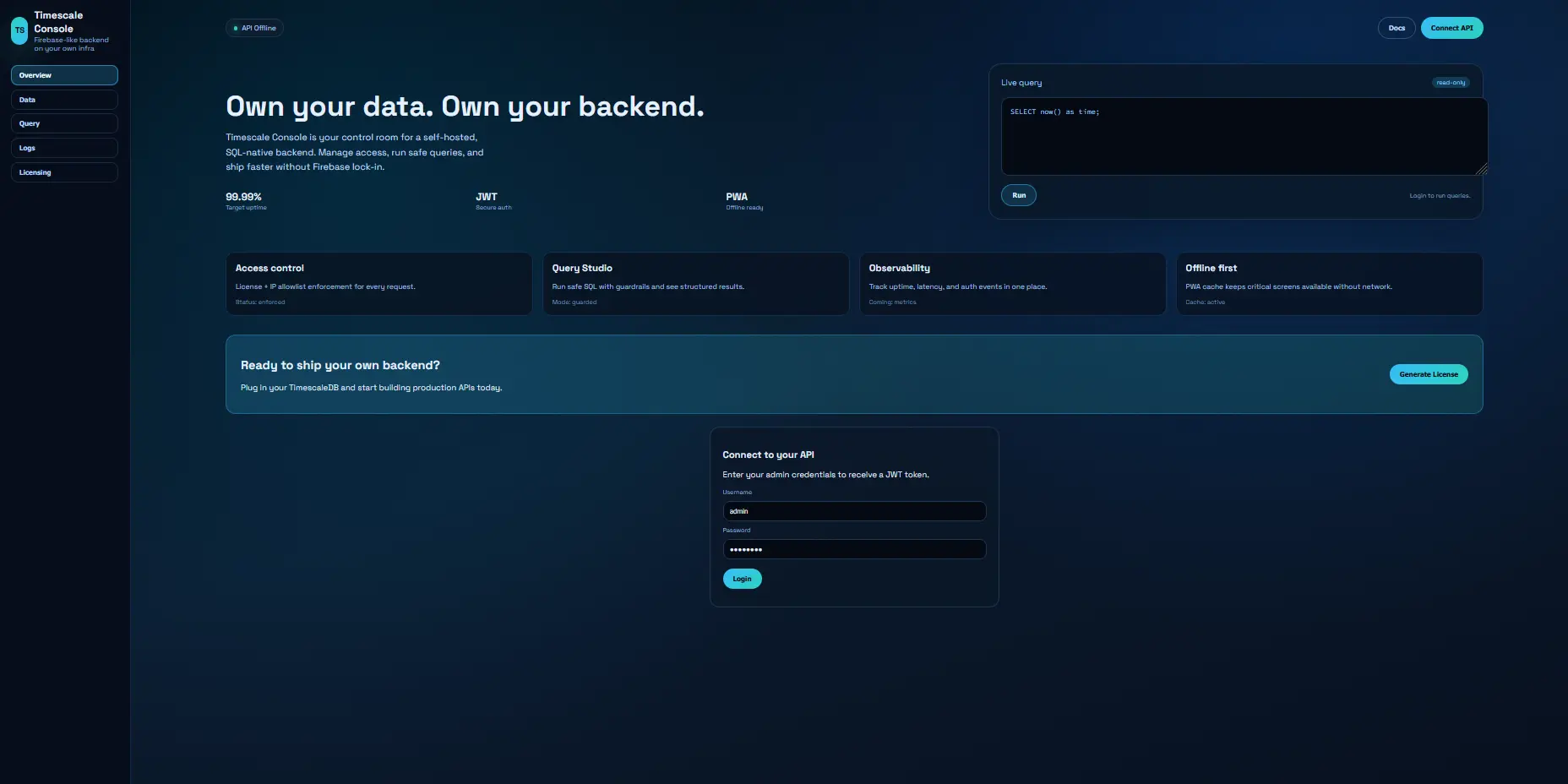Select the Access control card
Image resolution: width=1568 pixels, height=784 pixels.
[378, 284]
